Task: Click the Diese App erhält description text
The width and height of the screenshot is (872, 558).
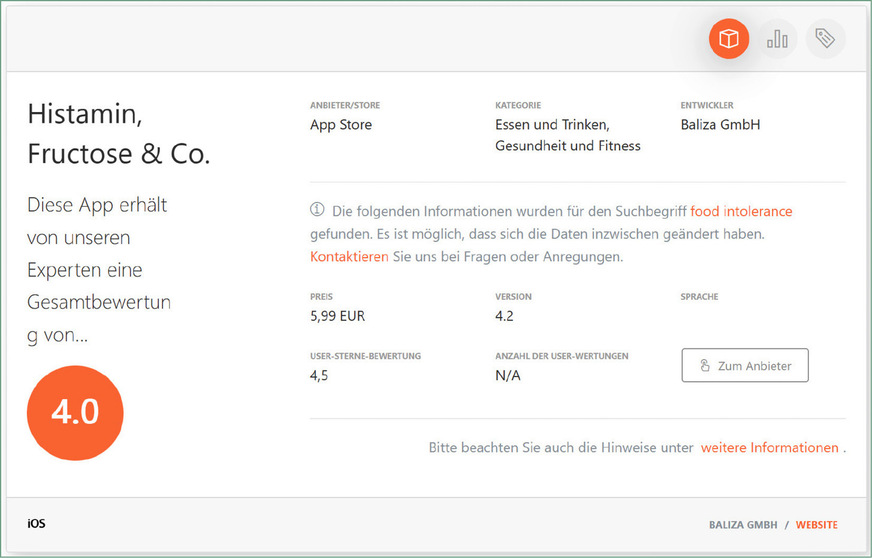Action: tap(99, 270)
